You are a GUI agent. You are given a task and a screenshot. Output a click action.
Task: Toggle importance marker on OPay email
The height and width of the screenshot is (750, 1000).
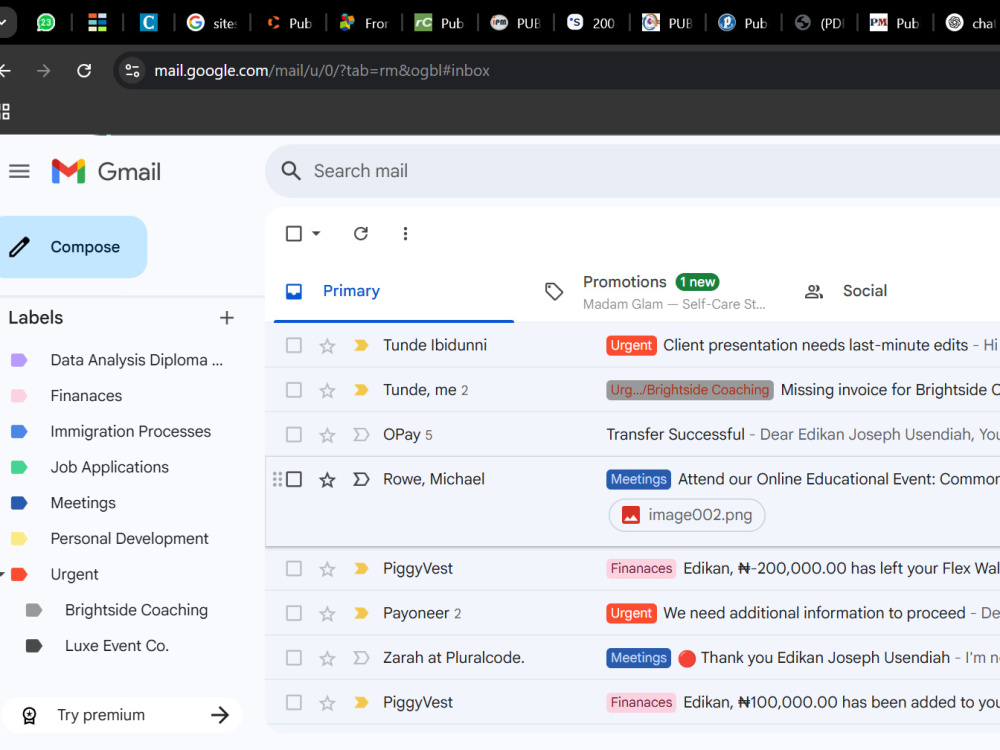pos(361,434)
